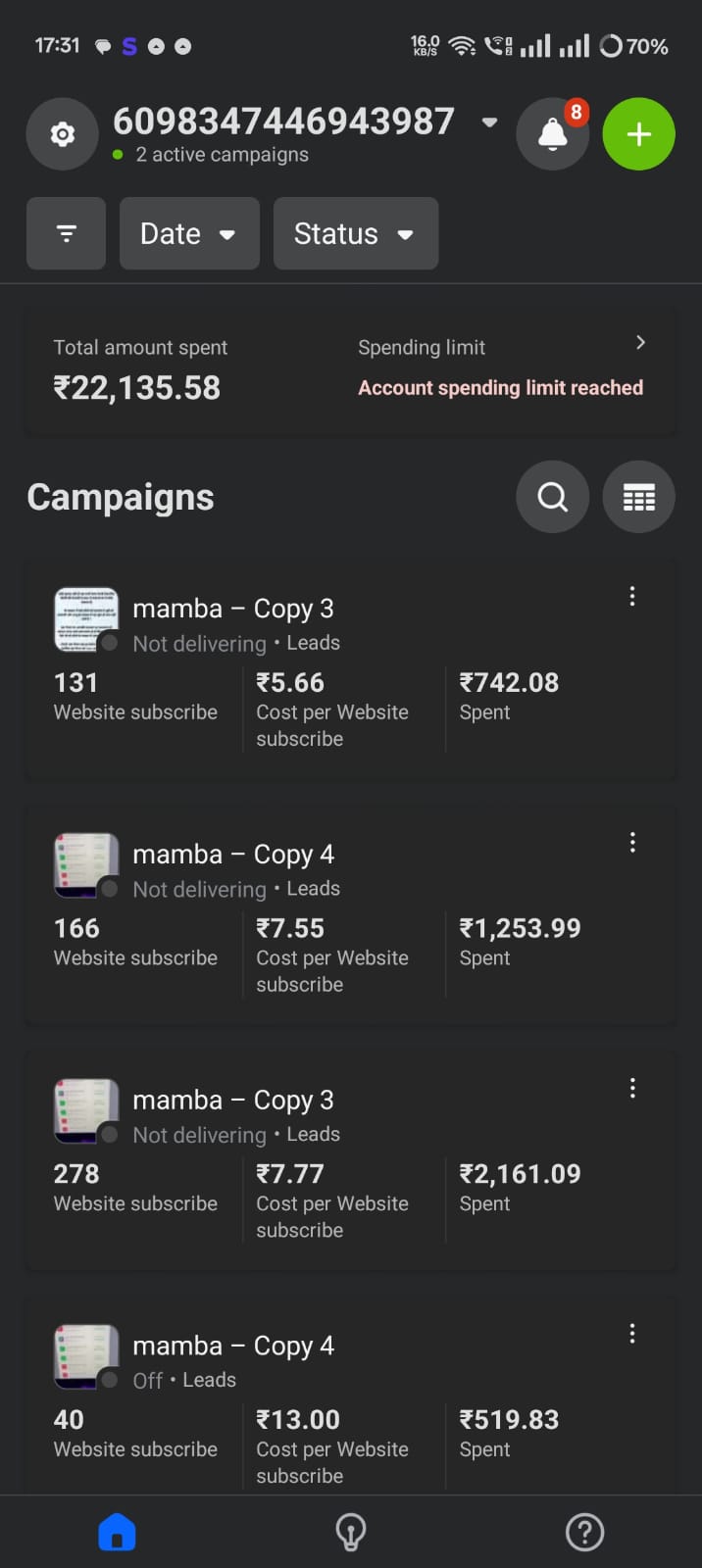Viewport: 702px width, 1568px height.
Task: Open ad account settings gear icon
Action: pyautogui.click(x=62, y=134)
